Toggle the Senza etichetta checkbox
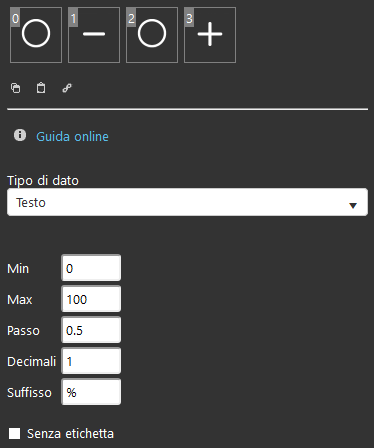 point(15,434)
